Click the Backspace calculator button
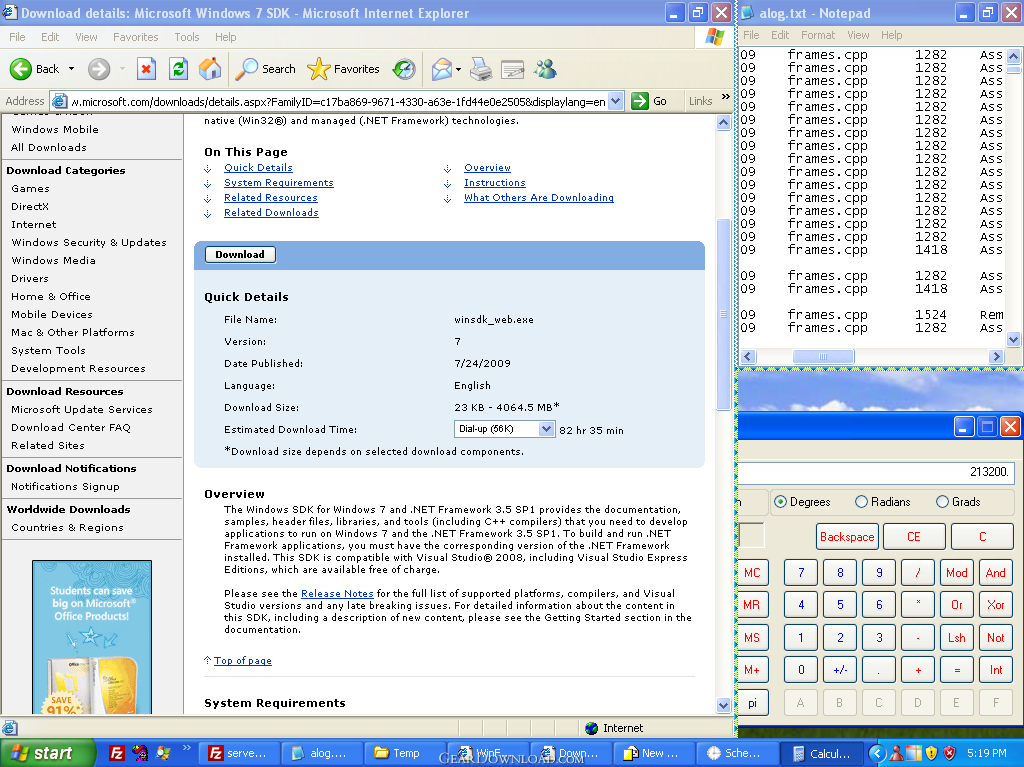Image resolution: width=1024 pixels, height=767 pixels. 847,537
